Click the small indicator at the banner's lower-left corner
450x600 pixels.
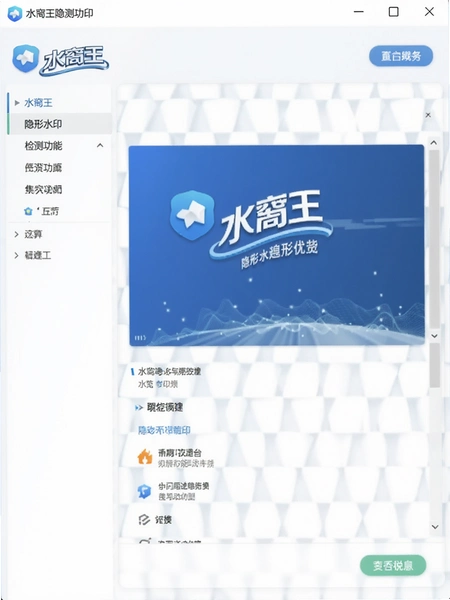point(140,338)
